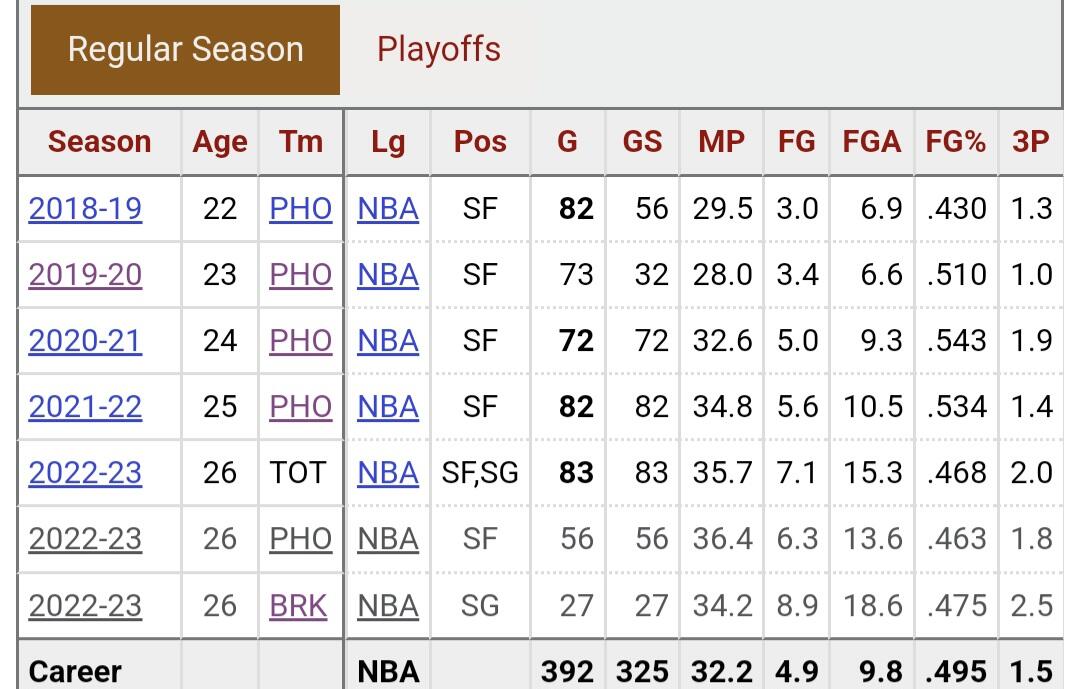Open the 2021-22 season link
The width and height of the screenshot is (1080, 689).
pyautogui.click(x=85, y=406)
